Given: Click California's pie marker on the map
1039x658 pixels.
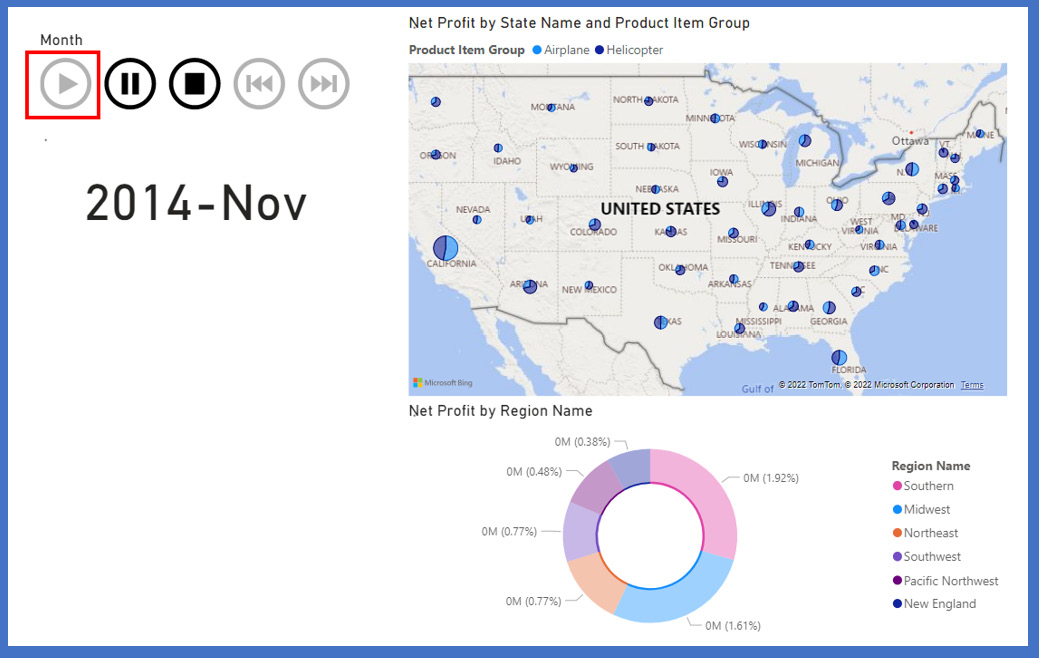Looking at the screenshot, I should click(445, 247).
